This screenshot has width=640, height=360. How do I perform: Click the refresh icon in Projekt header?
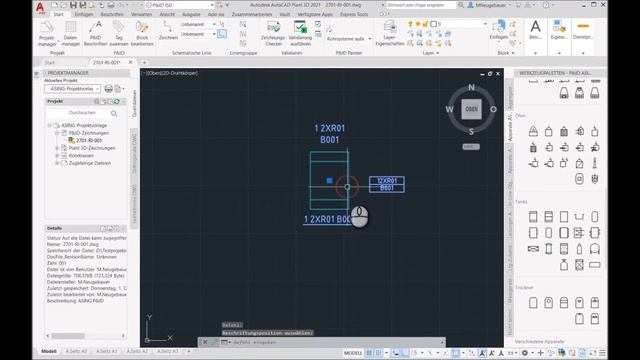117,101
